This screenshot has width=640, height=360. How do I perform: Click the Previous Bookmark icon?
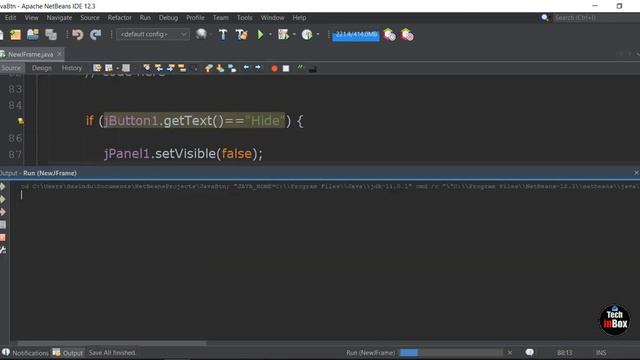(209, 68)
